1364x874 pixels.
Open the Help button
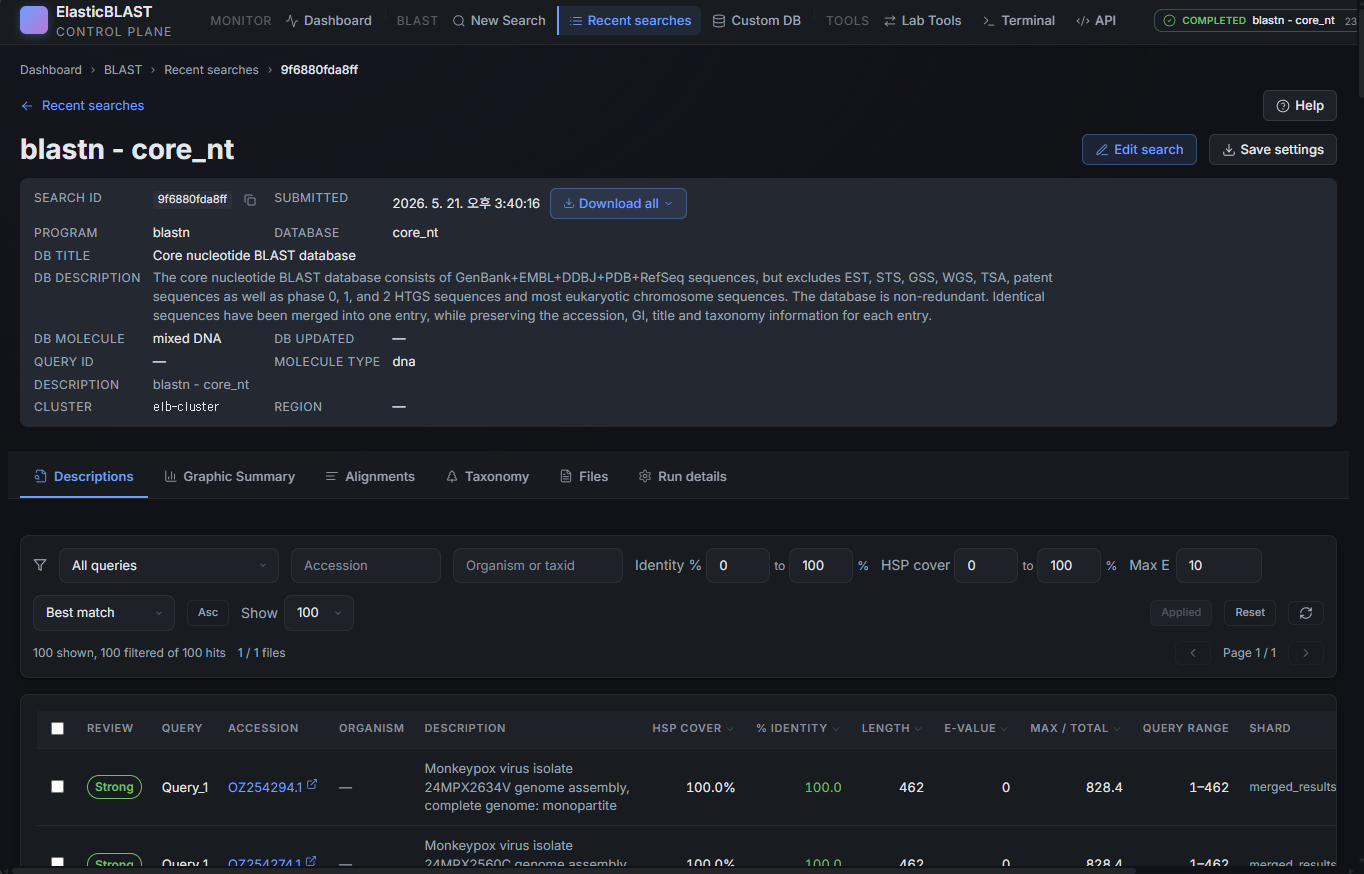point(1300,105)
